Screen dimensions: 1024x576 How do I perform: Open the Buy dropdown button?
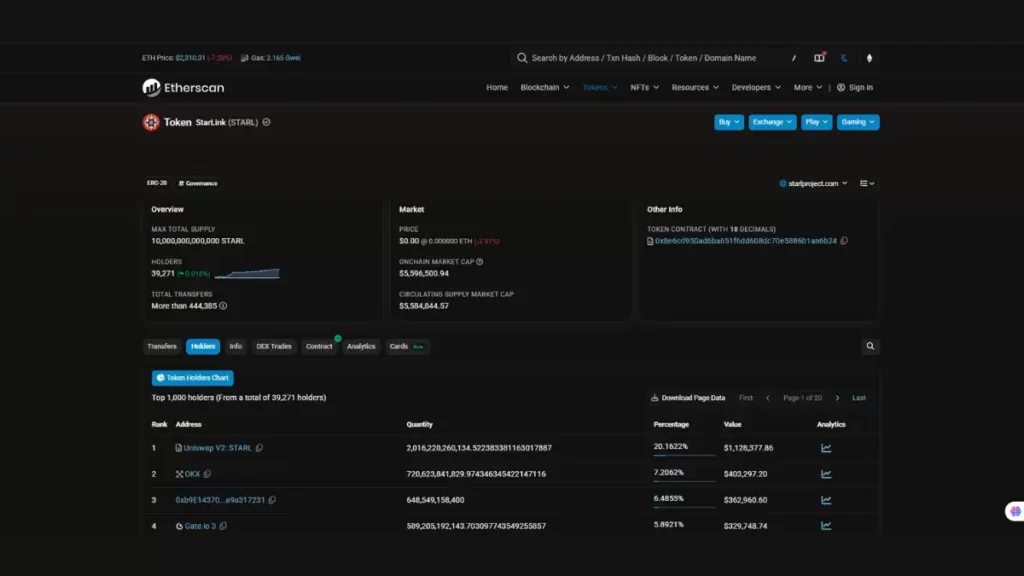(728, 122)
